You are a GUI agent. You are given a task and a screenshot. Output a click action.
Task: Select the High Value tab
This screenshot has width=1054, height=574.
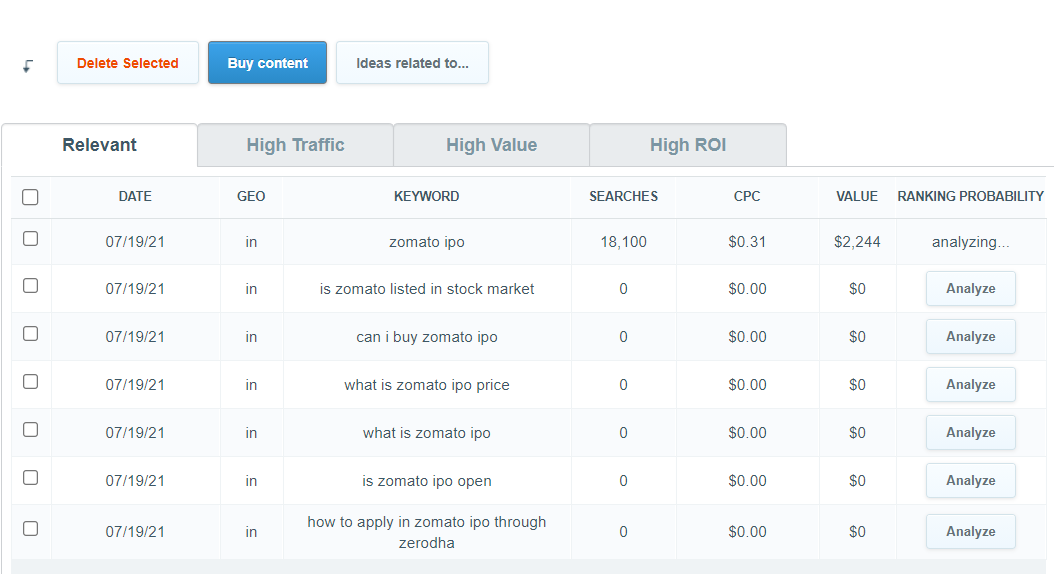pos(491,145)
